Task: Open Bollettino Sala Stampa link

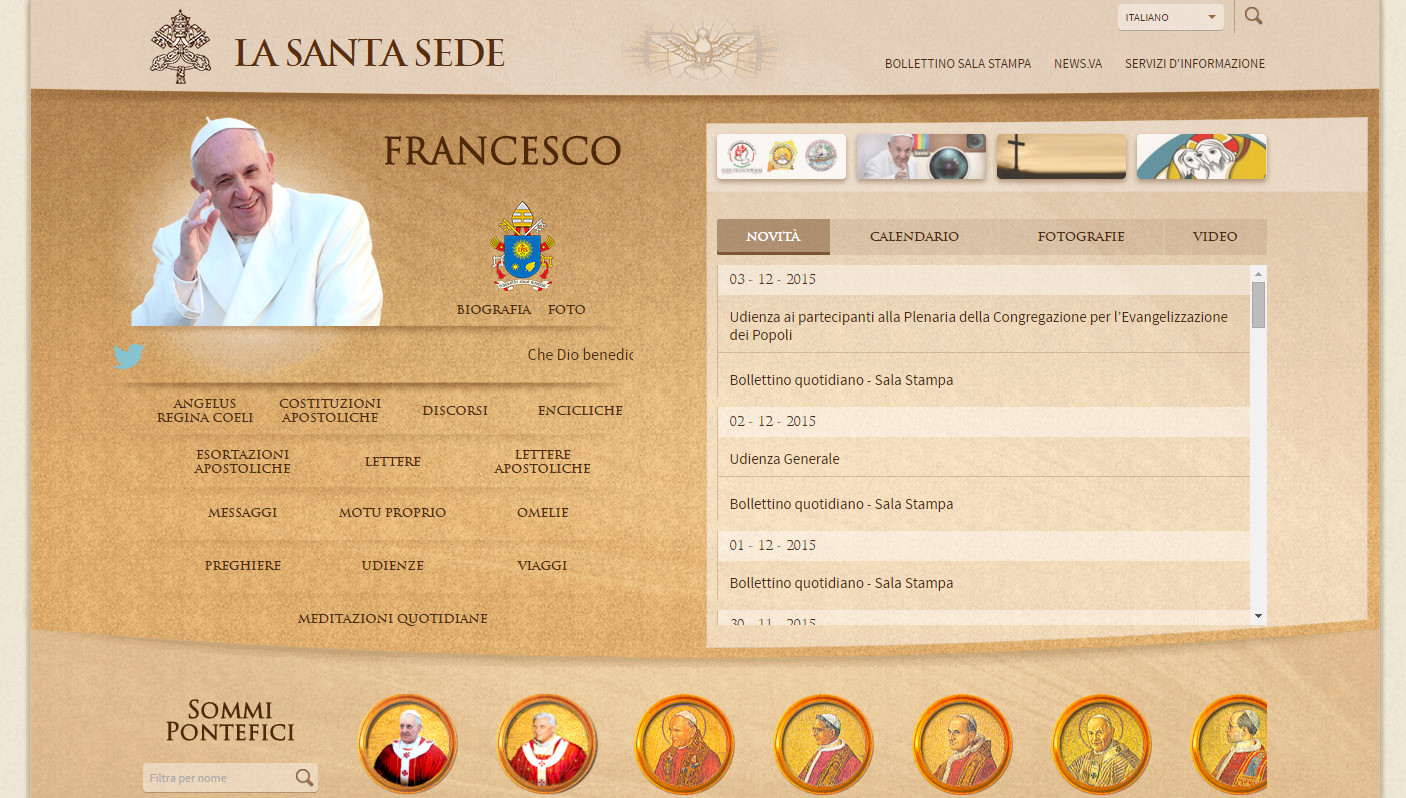Action: coord(958,63)
